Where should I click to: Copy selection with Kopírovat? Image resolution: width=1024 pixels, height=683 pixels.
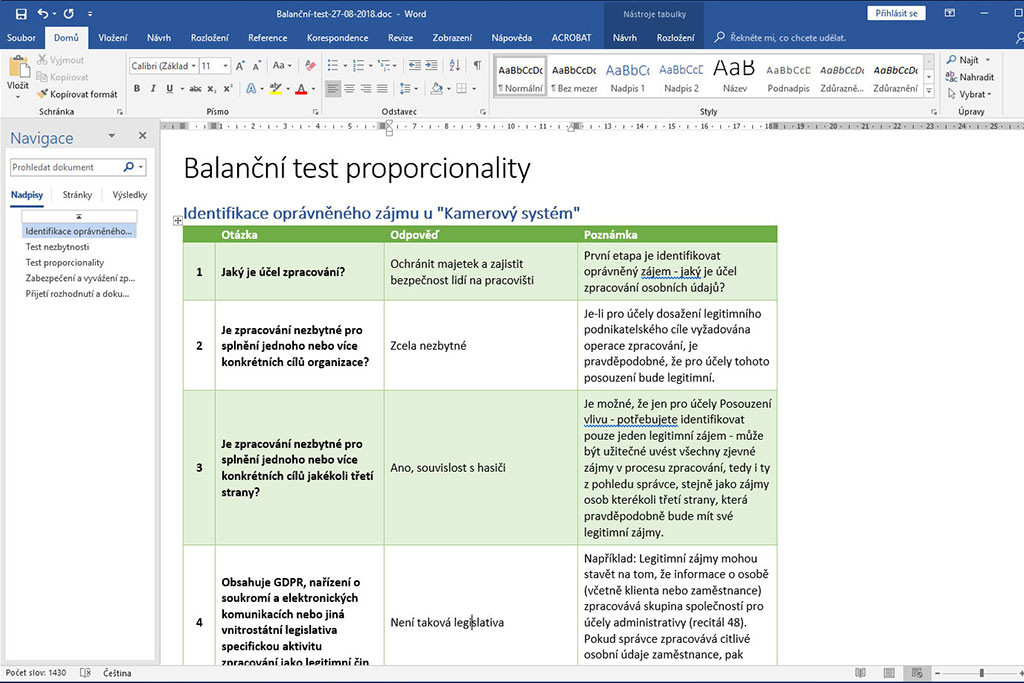point(63,77)
